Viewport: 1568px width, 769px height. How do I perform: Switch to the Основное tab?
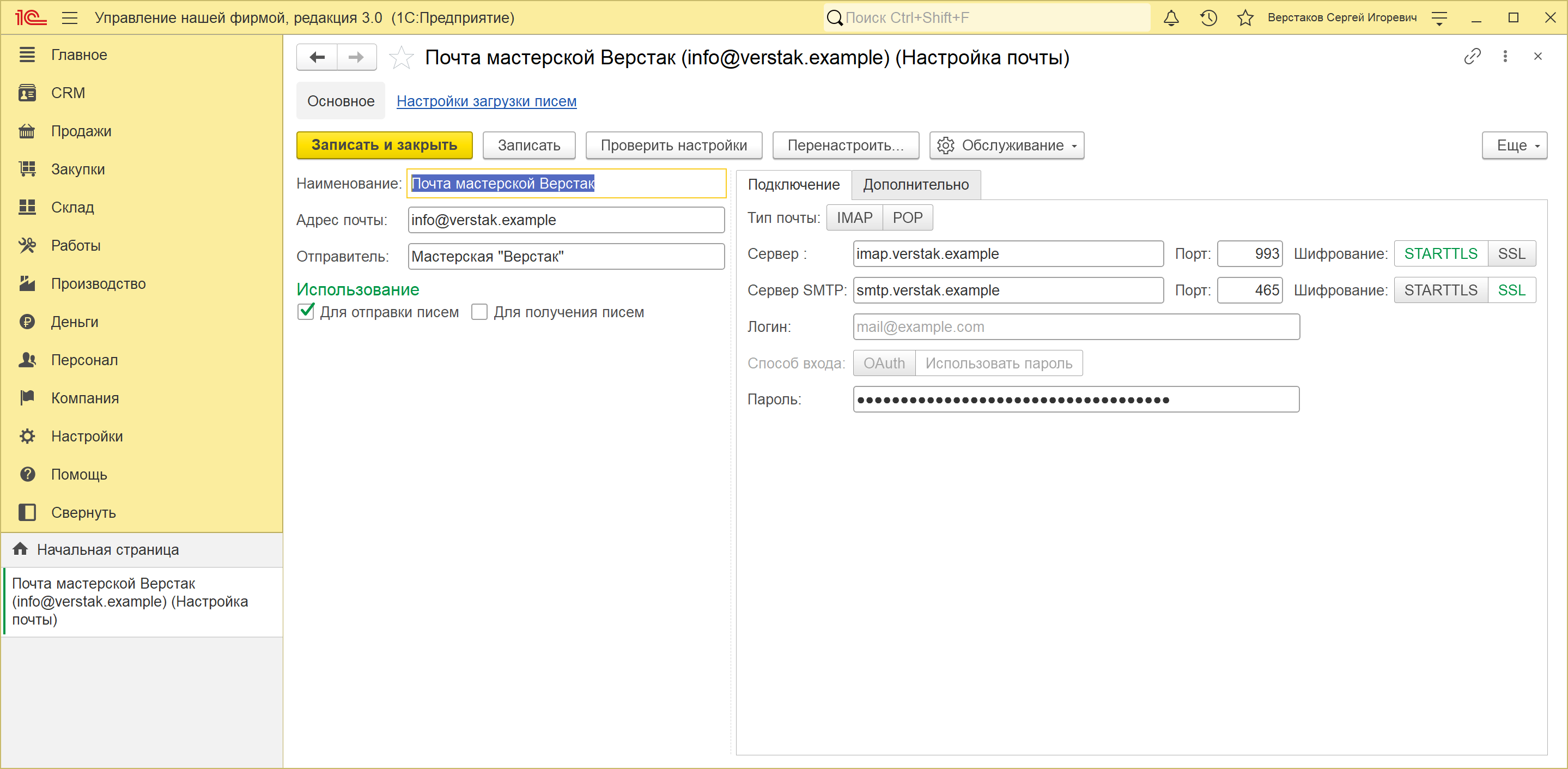(341, 101)
